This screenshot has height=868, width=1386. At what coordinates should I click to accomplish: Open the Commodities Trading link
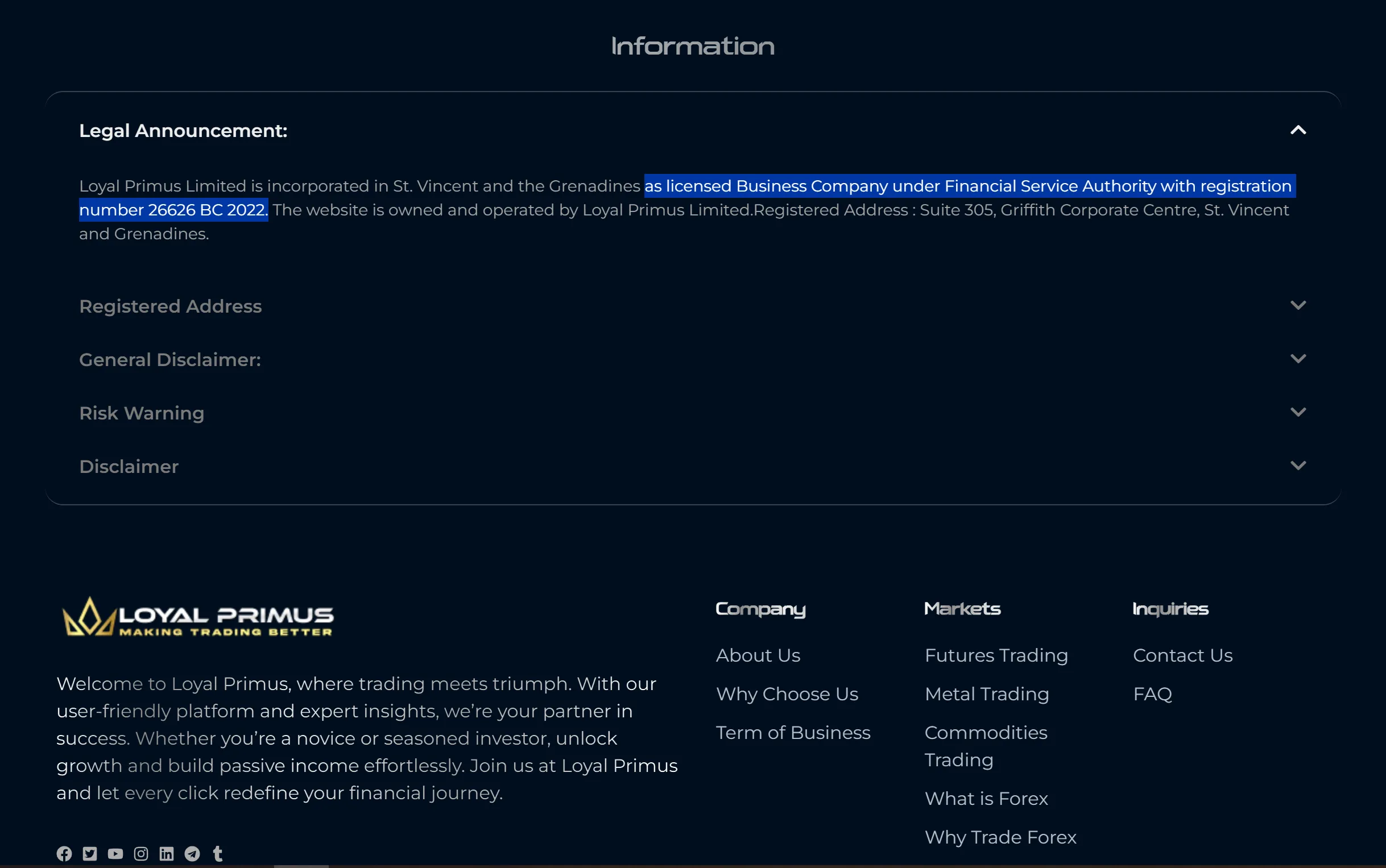pyautogui.click(x=986, y=746)
